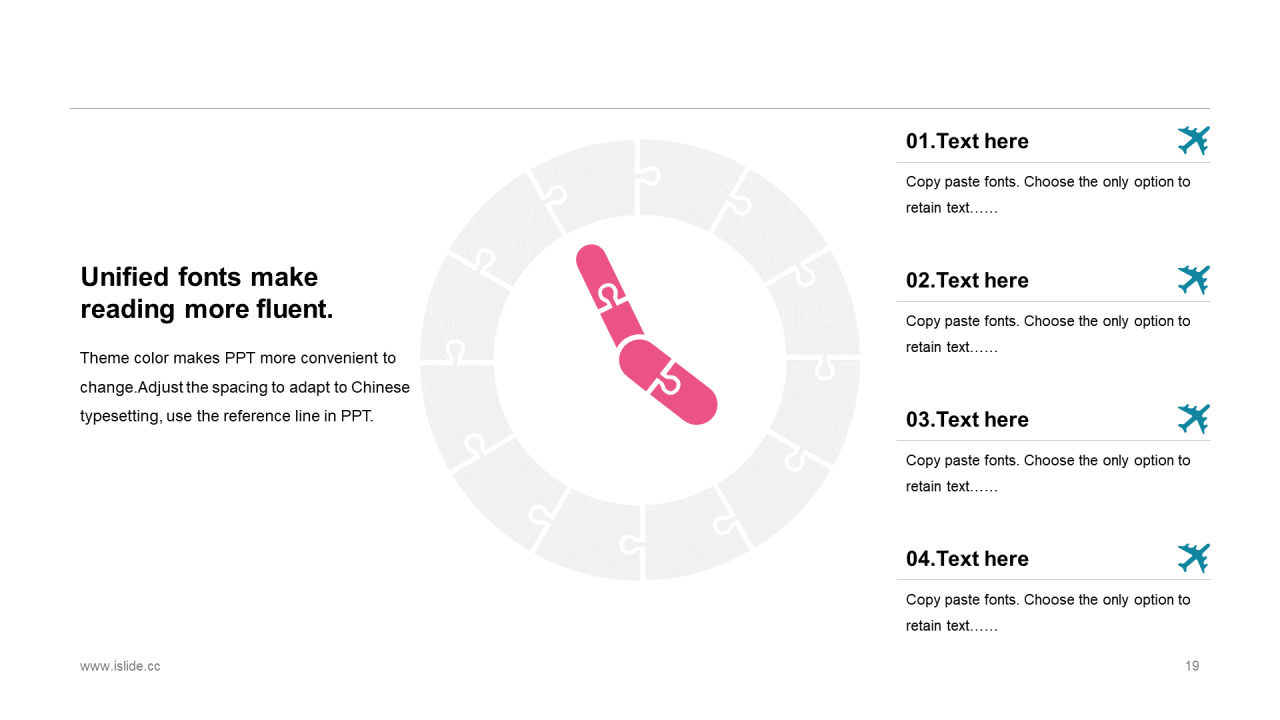Click the description text under 04.Text here
Viewport: 1280px width, 720px height.
1048,613
